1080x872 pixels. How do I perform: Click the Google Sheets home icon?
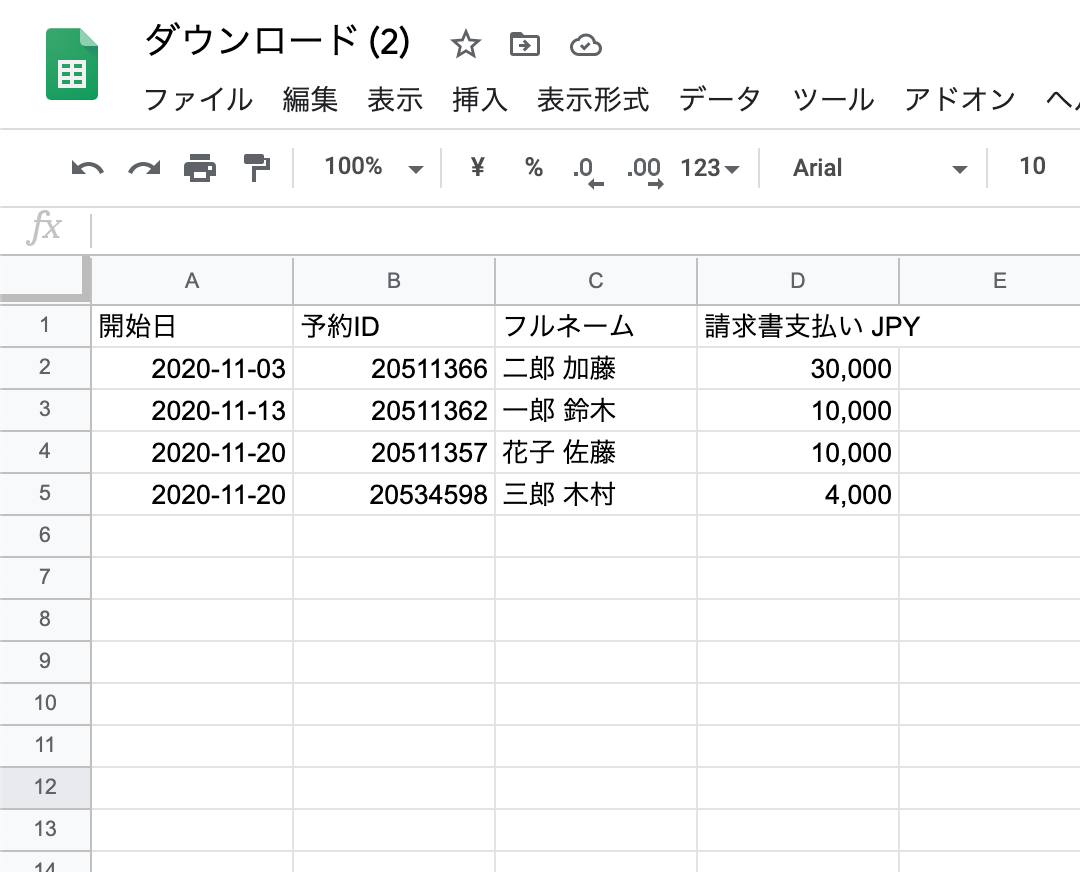[72, 66]
